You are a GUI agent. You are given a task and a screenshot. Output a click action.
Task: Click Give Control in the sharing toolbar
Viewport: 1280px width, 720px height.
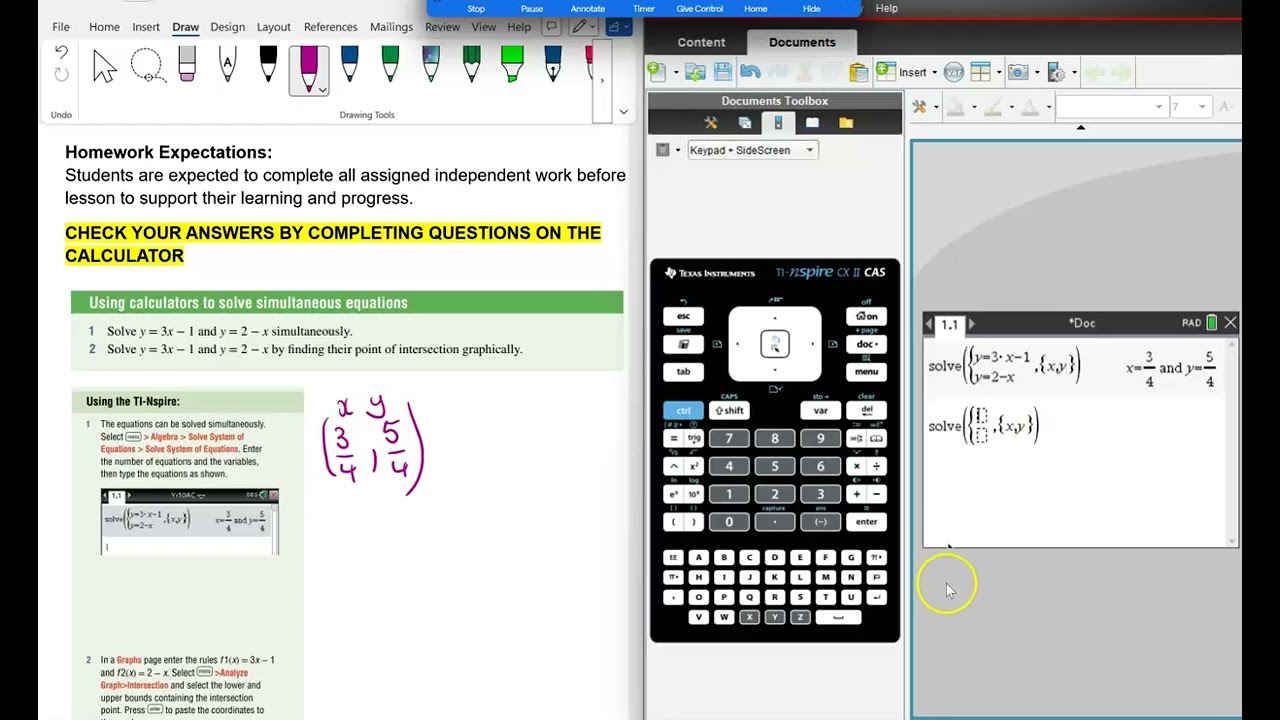(700, 9)
